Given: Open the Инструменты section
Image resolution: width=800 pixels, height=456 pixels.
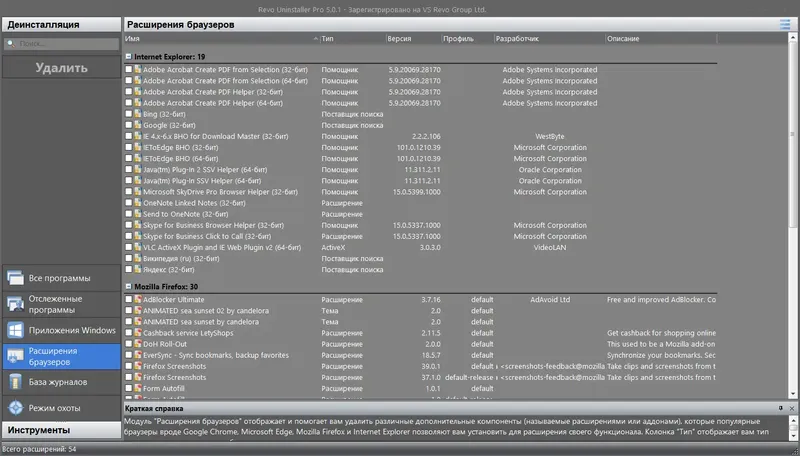Looking at the screenshot, I should pyautogui.click(x=61, y=430).
